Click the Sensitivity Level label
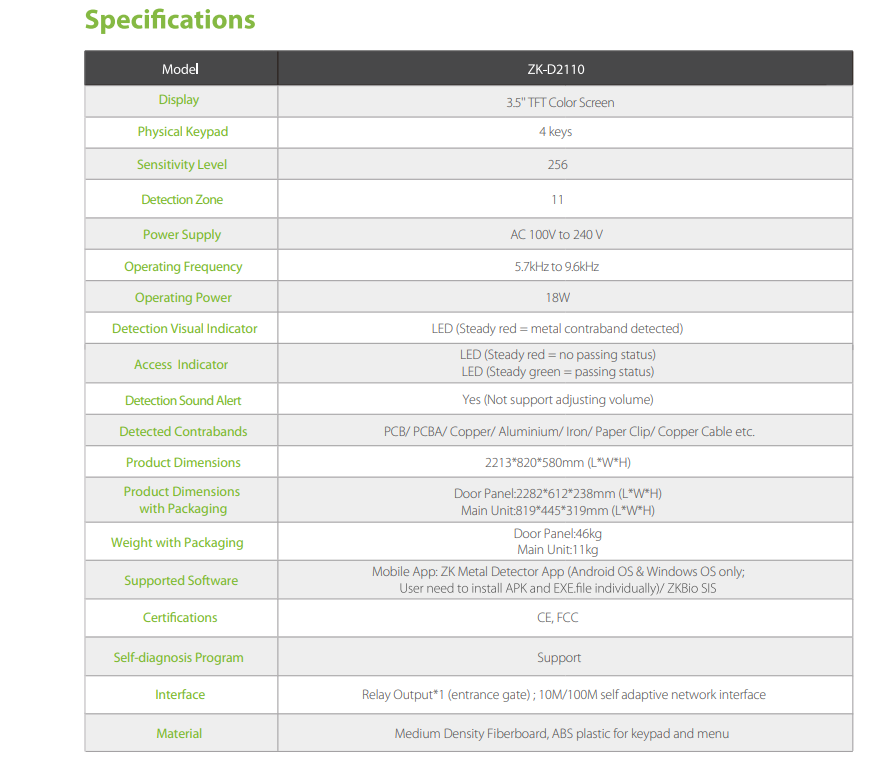 click(x=182, y=165)
